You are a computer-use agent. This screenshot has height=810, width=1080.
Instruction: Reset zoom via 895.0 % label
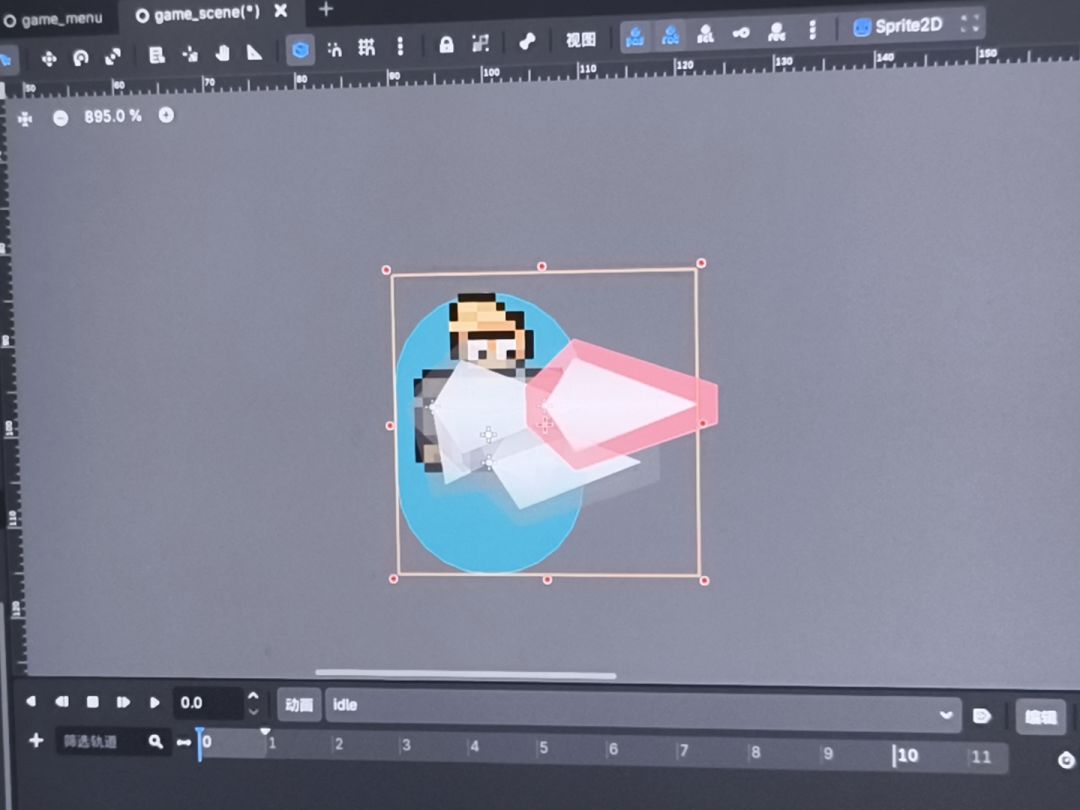(x=113, y=116)
